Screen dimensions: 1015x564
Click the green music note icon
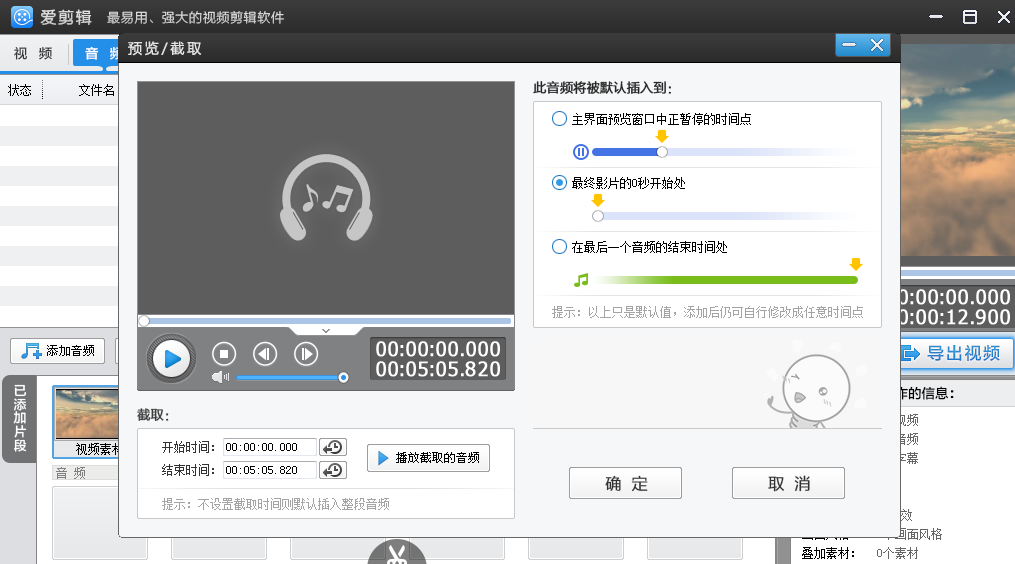[x=581, y=280]
